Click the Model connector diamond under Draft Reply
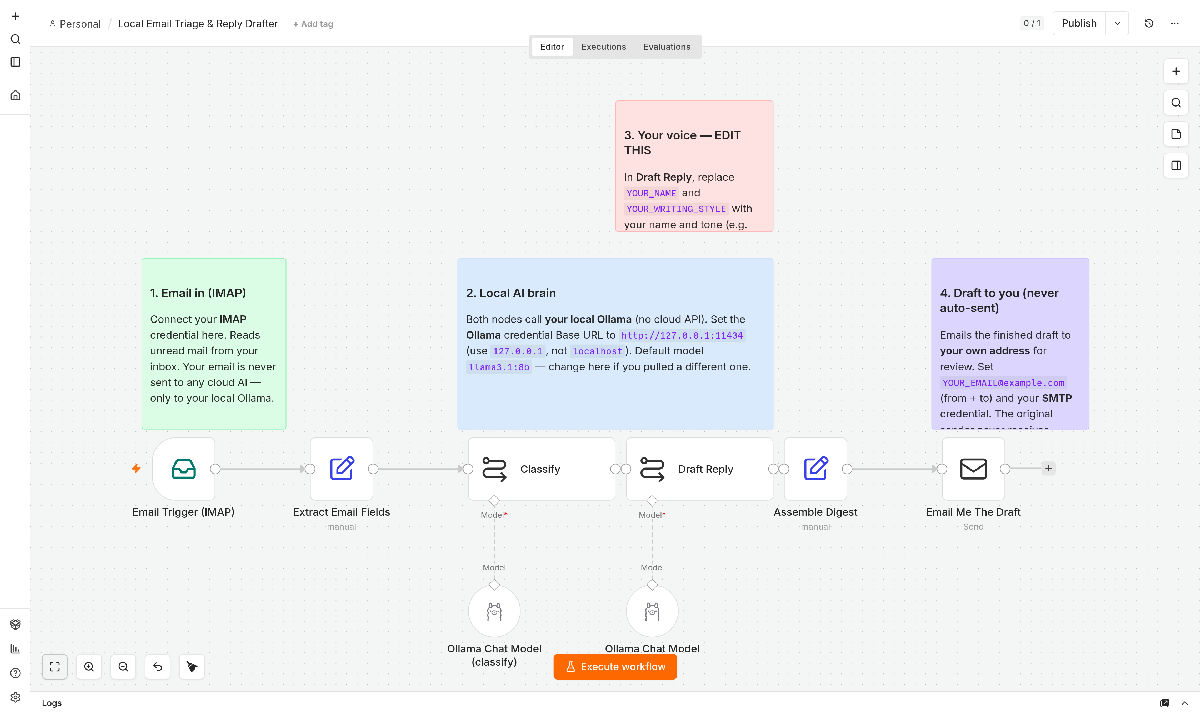Image resolution: width=1200 pixels, height=714 pixels. click(652, 500)
